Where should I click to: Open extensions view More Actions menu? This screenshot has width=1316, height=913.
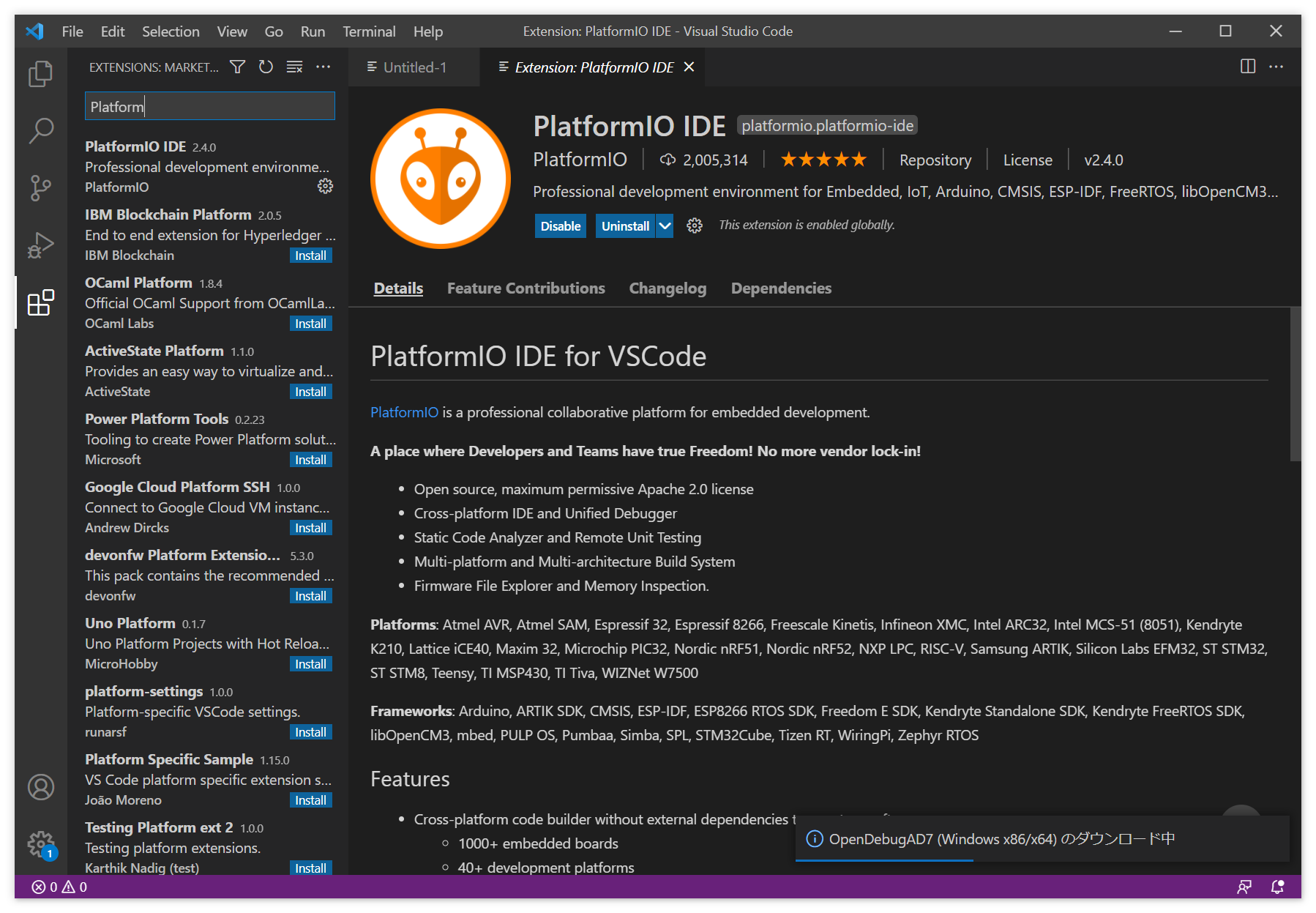pos(323,67)
